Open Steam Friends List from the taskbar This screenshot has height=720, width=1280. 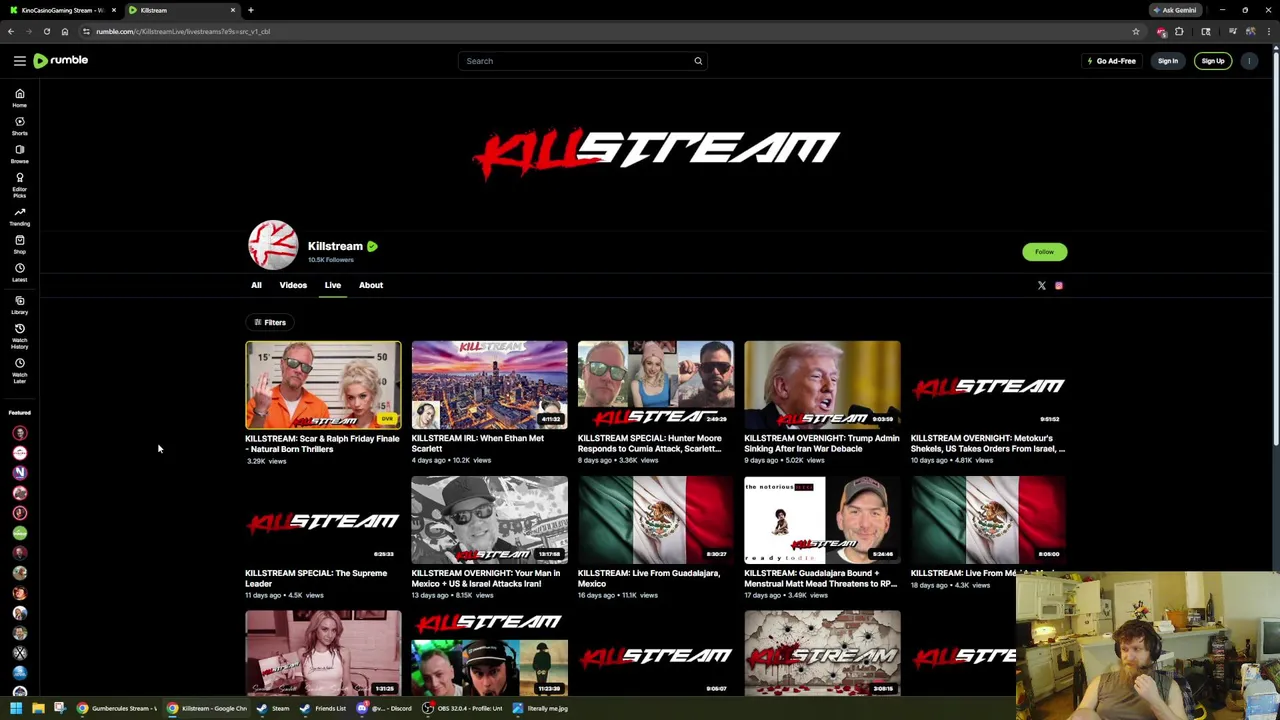click(322, 708)
